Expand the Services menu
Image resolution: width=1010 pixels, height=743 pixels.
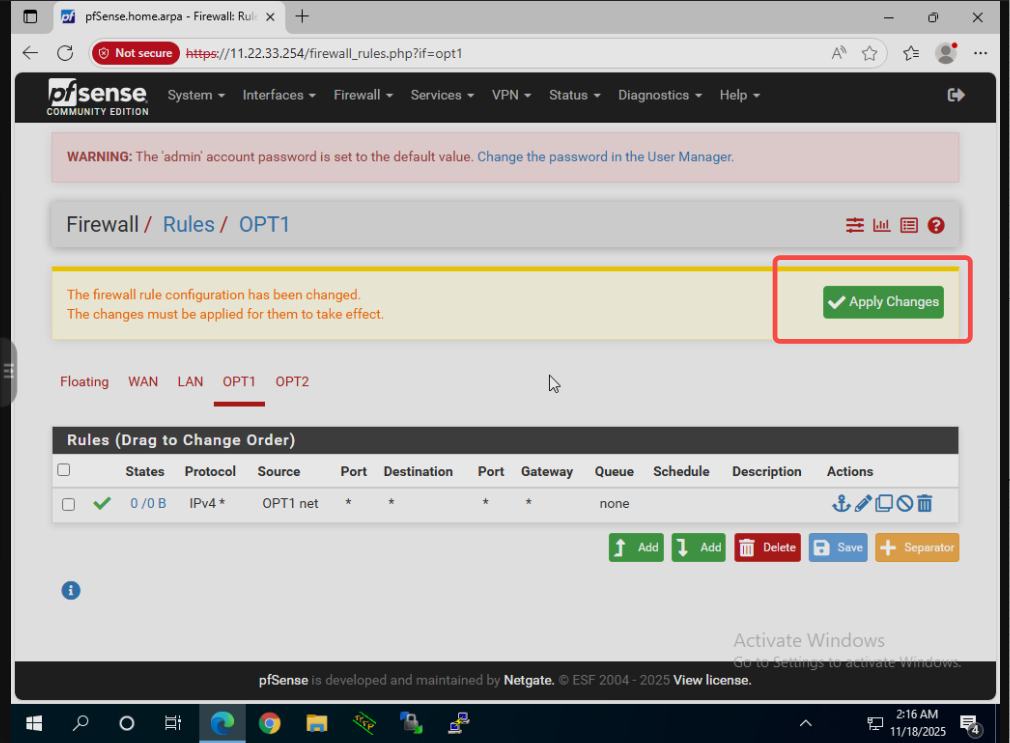coord(442,95)
